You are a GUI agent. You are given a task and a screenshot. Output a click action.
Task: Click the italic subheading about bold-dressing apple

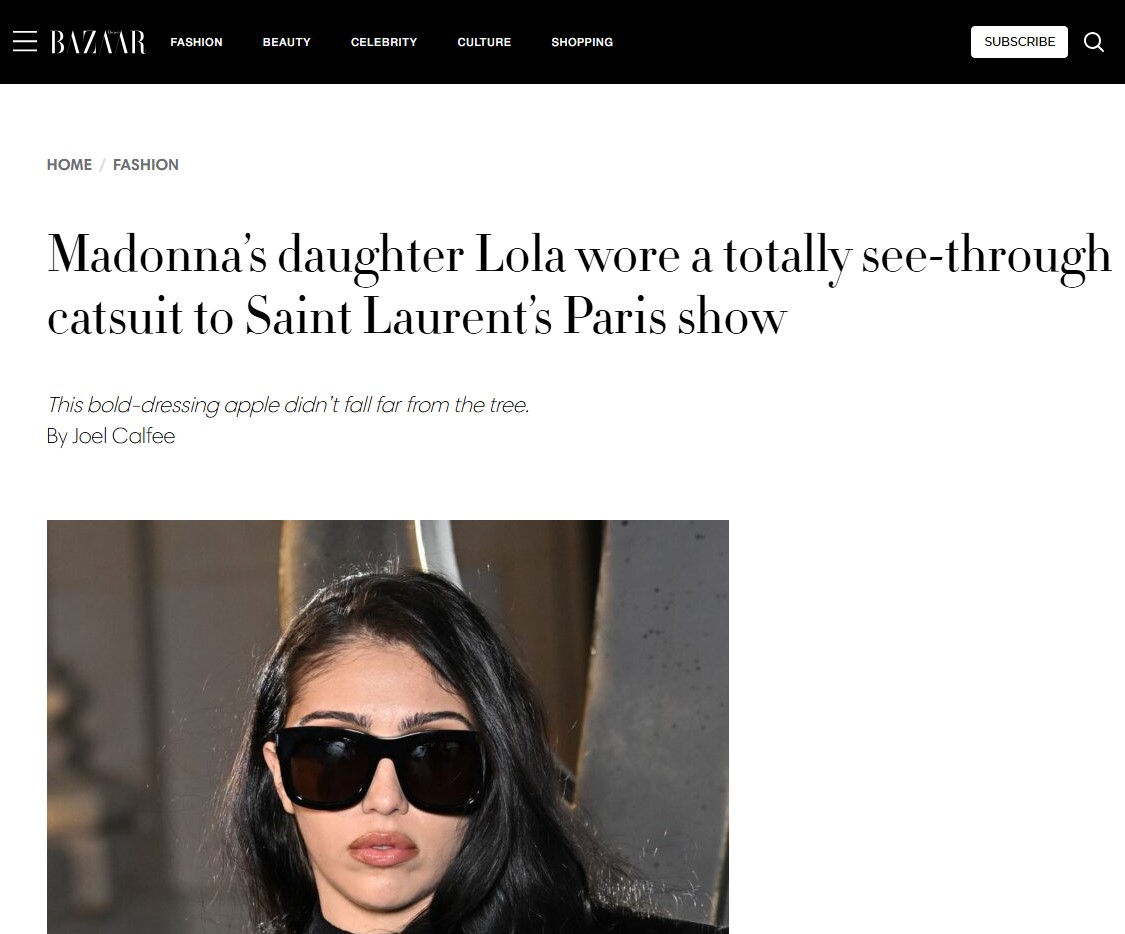click(x=288, y=405)
